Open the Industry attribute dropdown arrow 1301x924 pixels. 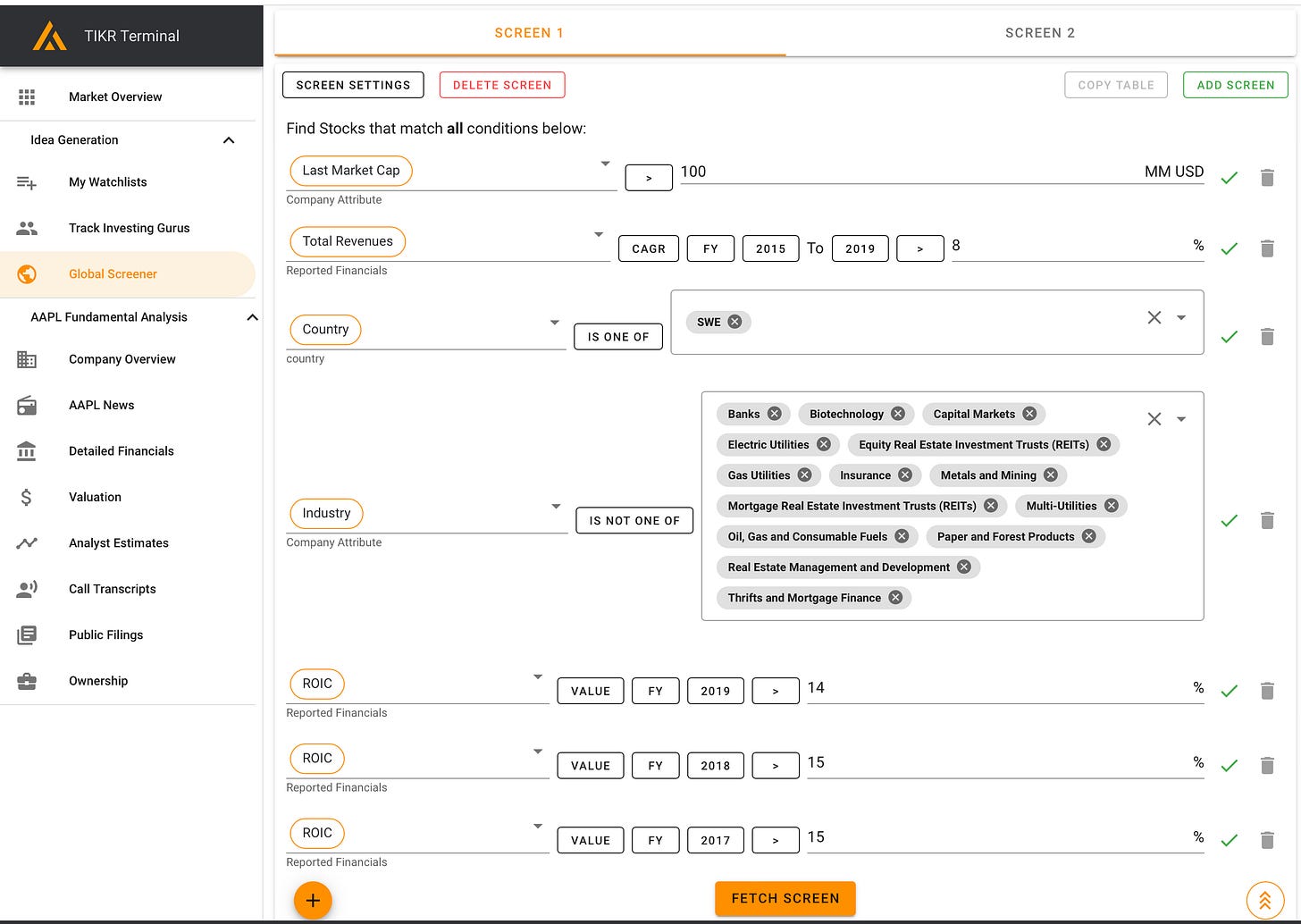pos(556,507)
